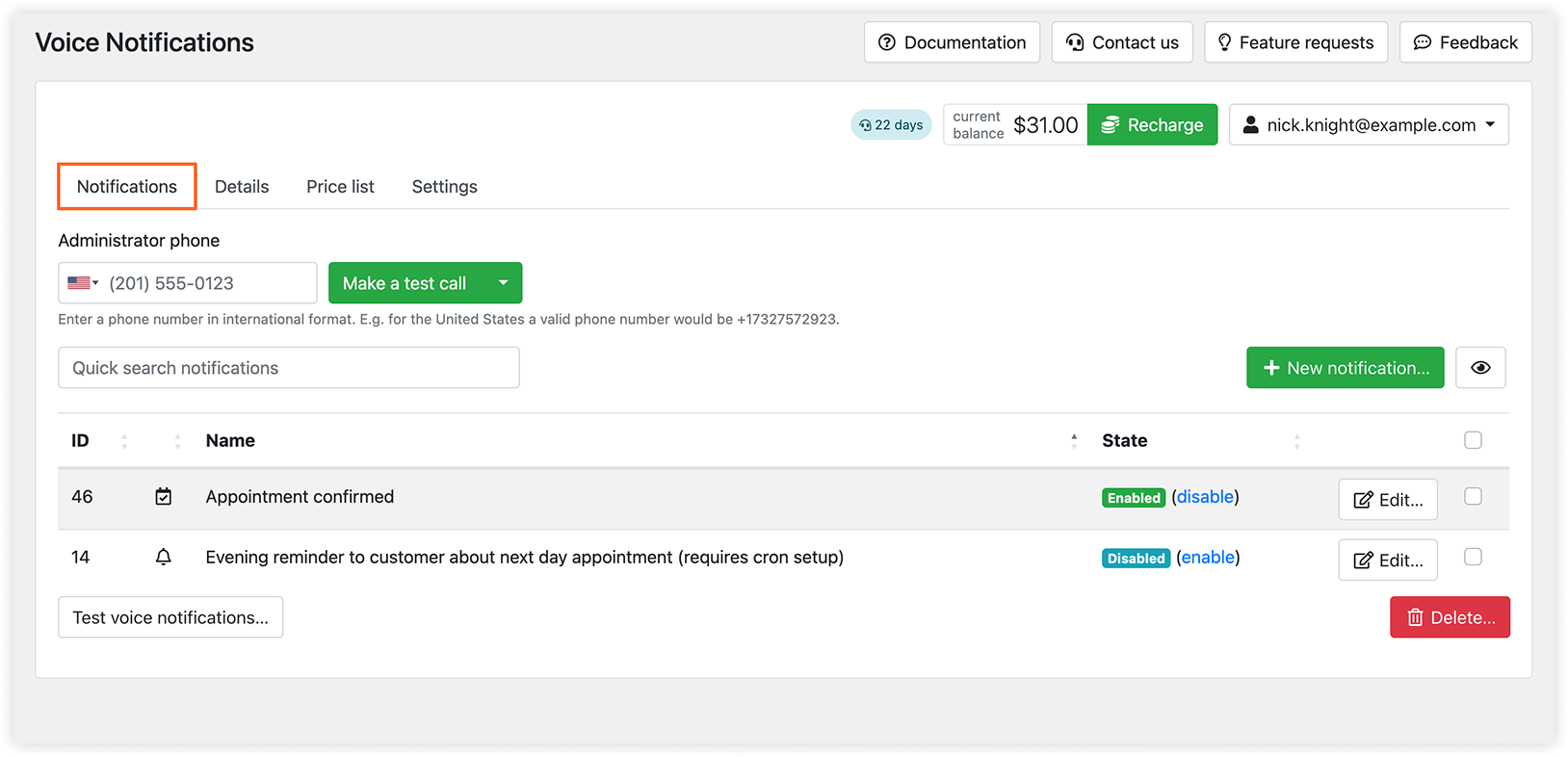Screen dimensions: 1568x757
Task: Make a test call
Action: 405,283
